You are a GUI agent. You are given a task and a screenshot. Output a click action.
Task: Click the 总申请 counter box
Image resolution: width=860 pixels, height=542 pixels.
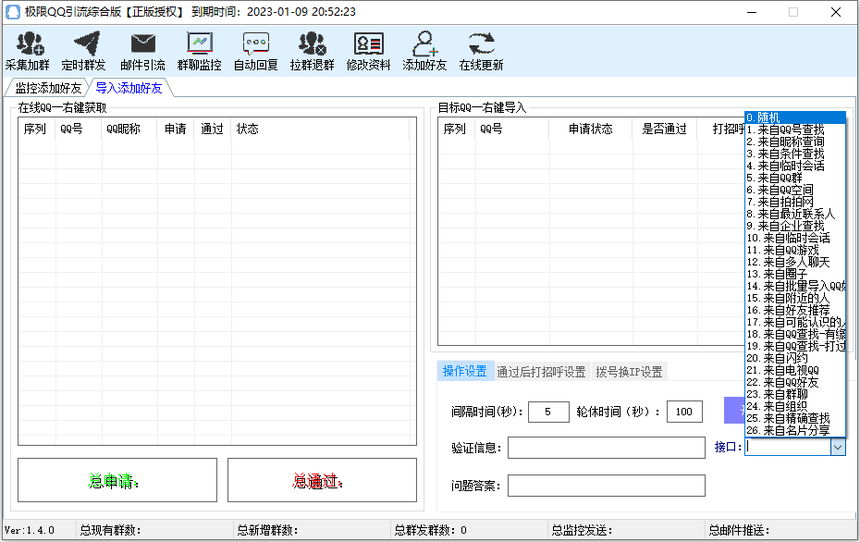point(117,480)
